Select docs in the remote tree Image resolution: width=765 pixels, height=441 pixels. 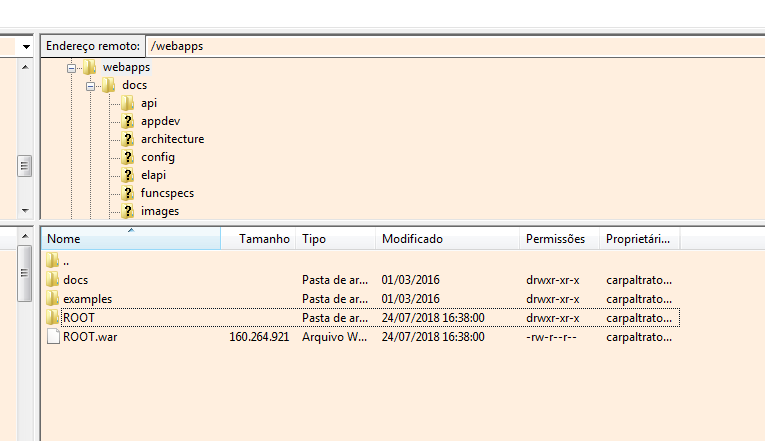pos(134,85)
